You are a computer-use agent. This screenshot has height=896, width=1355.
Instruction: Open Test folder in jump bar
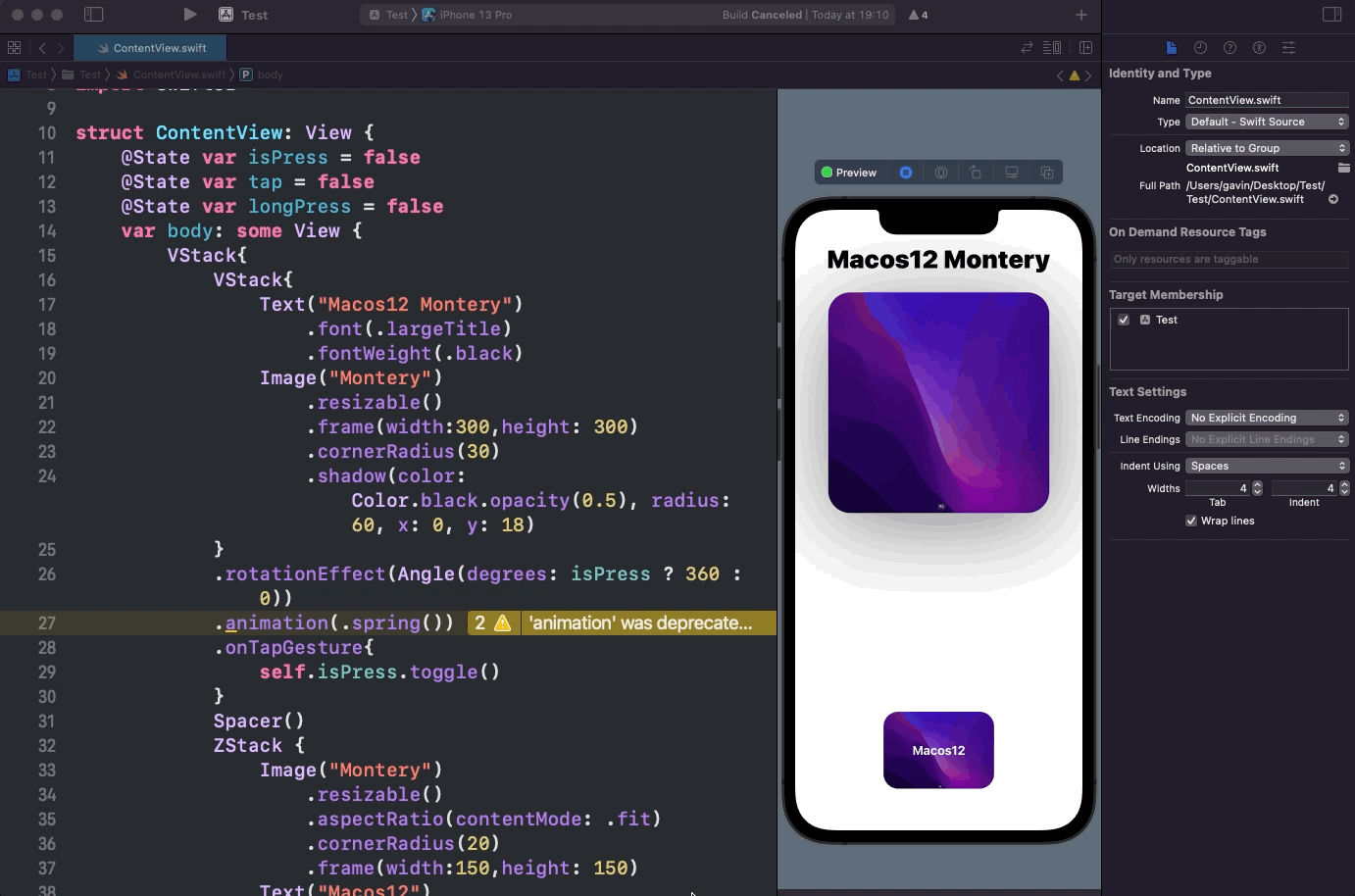81,75
